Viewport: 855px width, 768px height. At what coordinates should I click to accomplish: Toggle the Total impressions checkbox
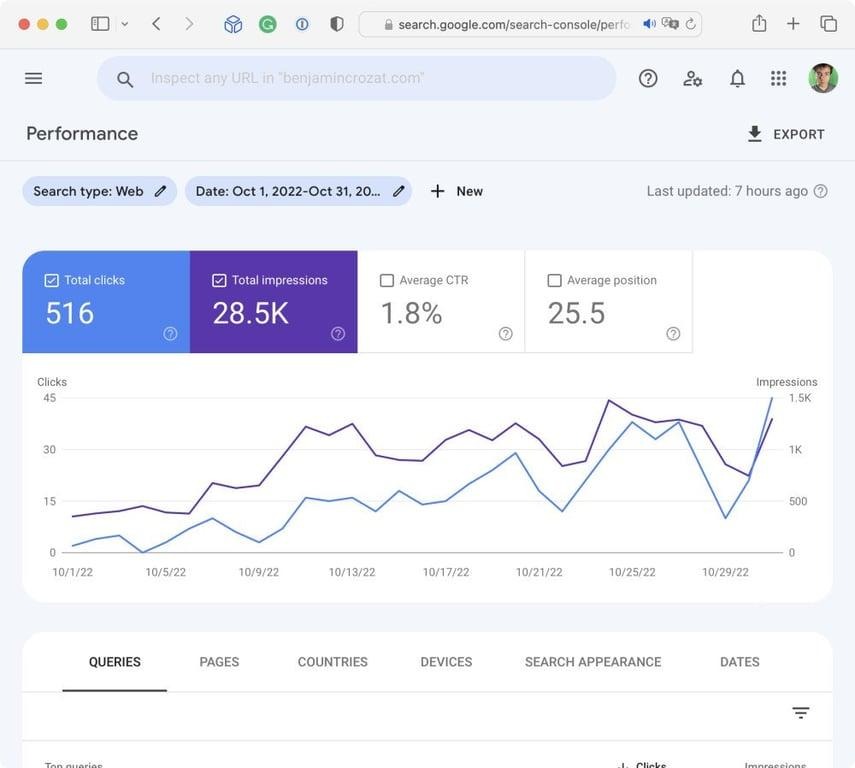(x=219, y=280)
